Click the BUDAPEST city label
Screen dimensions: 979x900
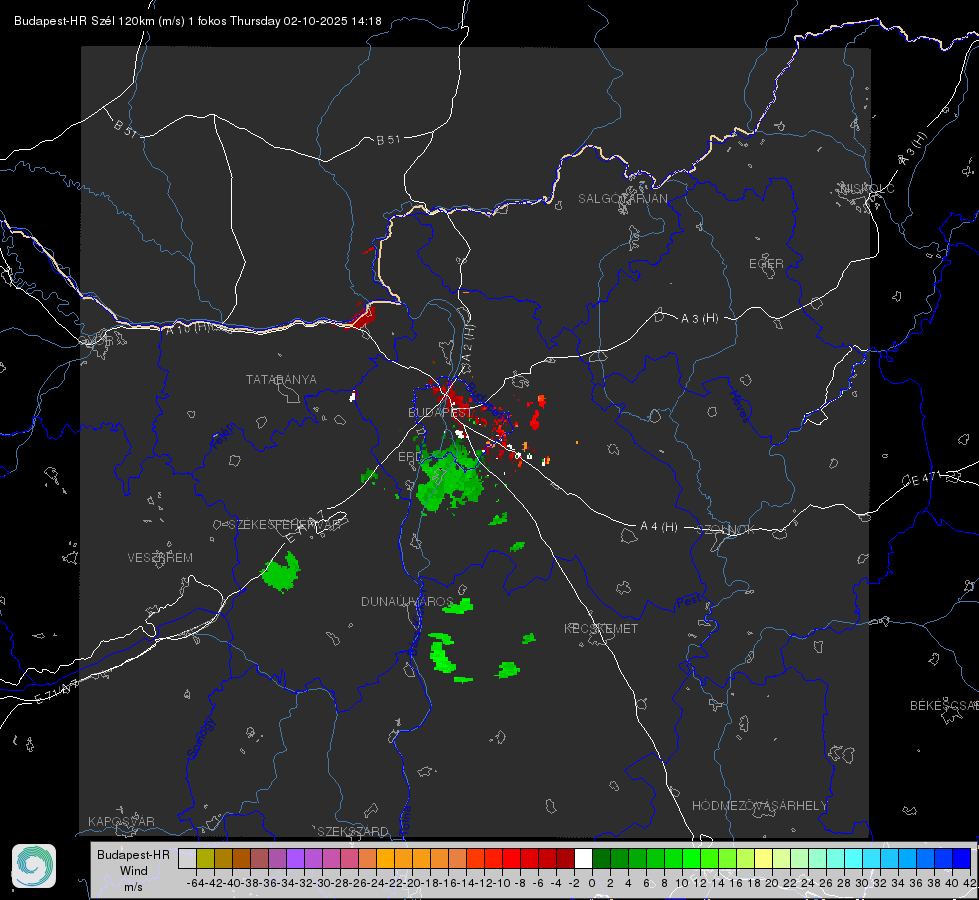[438, 412]
